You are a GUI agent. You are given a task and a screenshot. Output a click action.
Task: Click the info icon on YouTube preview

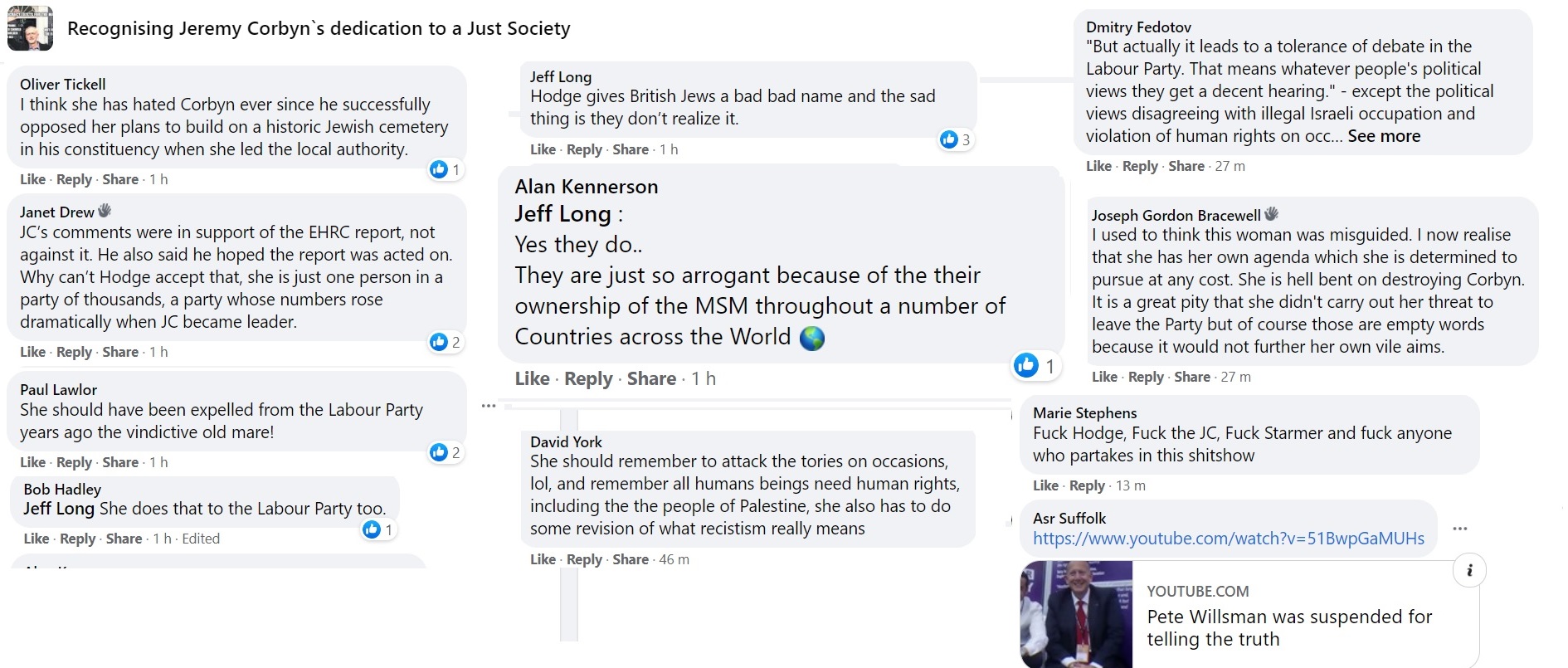click(1469, 570)
